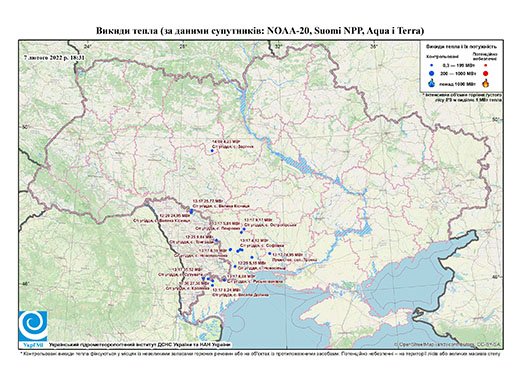This screenshot has height=368, width=520.
Task: Click the 7 лютого 2022 timestamp
Action: (54, 57)
